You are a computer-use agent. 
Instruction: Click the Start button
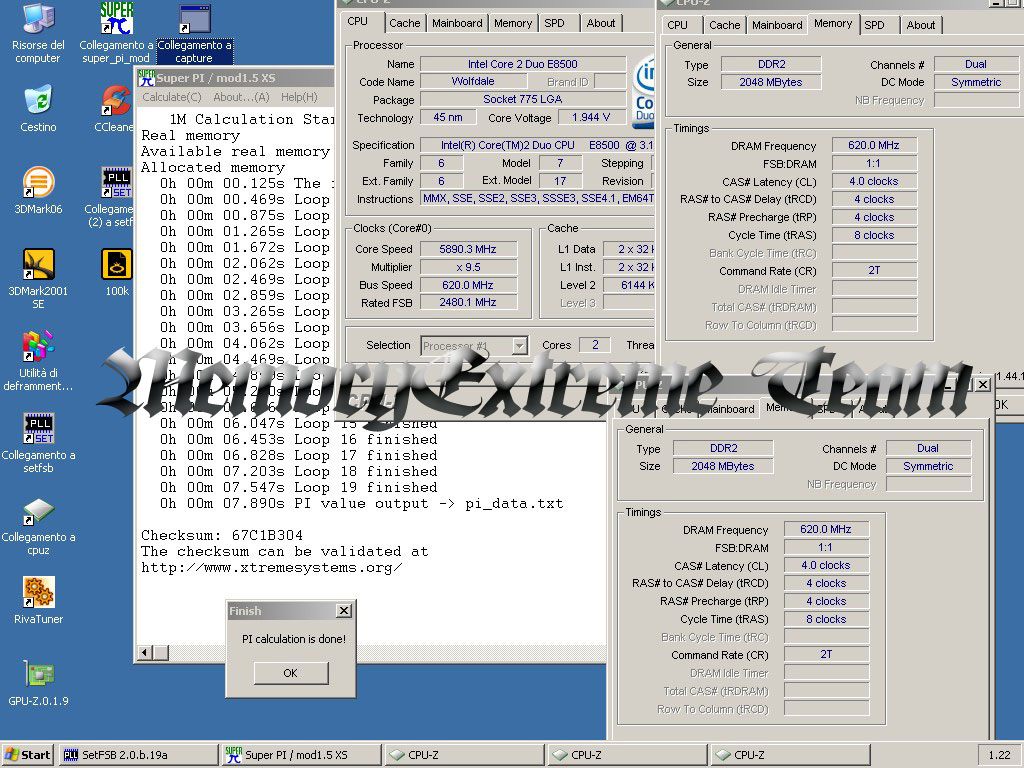[x=27, y=755]
